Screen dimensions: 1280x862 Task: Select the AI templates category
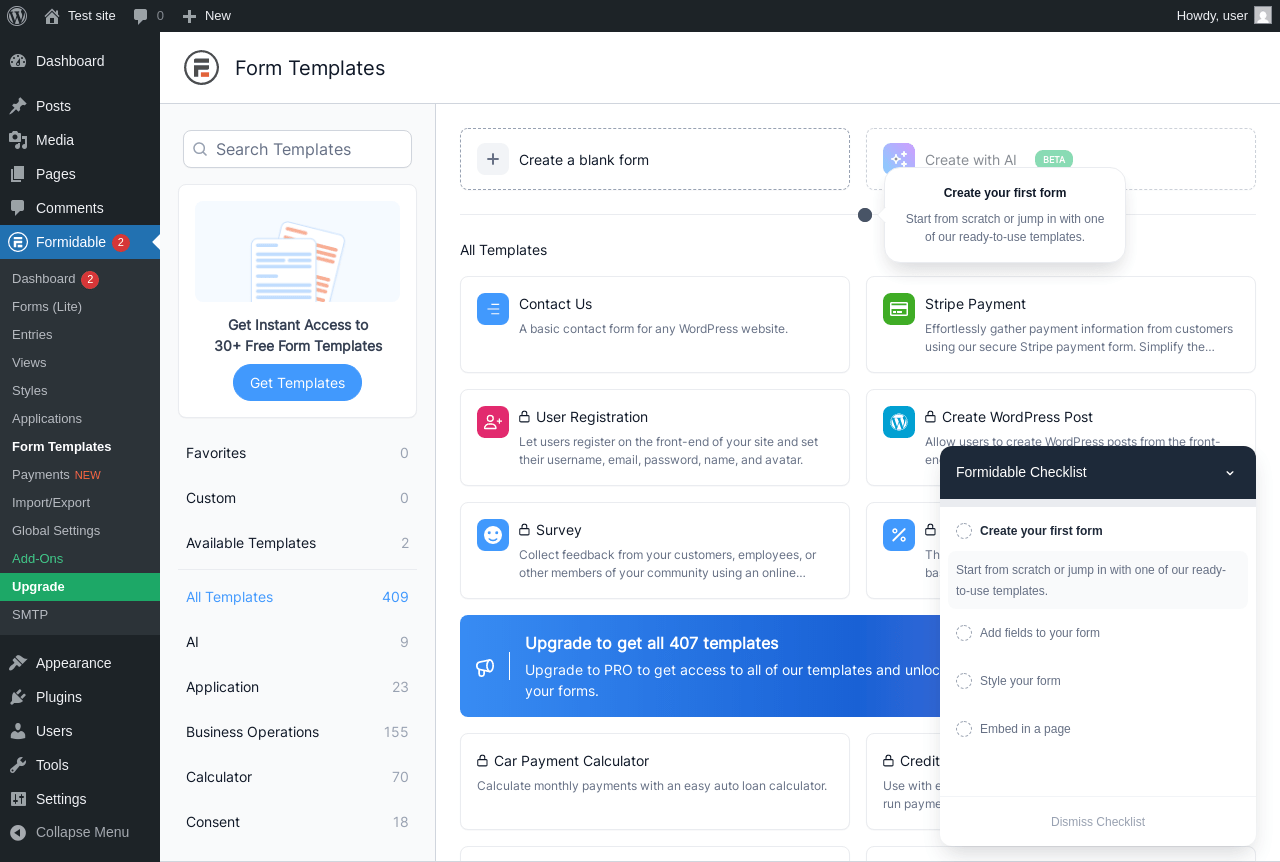tap(297, 642)
